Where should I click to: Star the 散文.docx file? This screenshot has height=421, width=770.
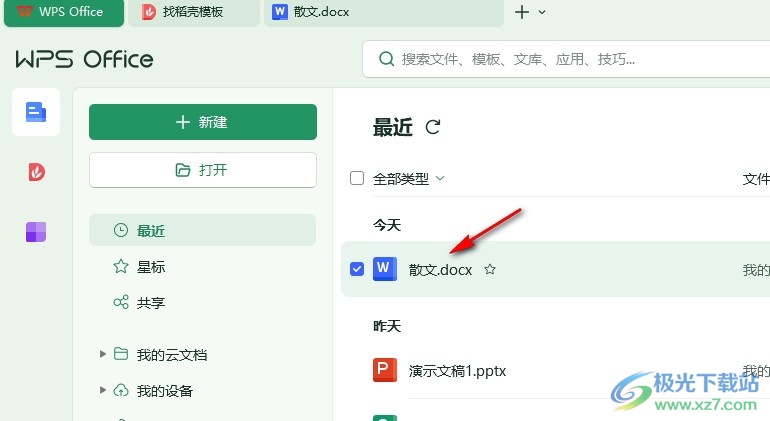(490, 269)
